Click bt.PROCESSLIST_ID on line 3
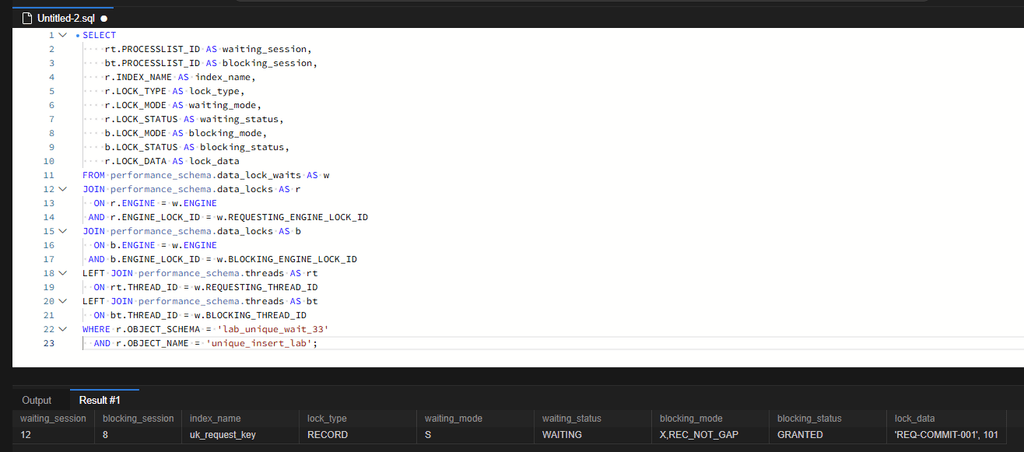Viewport: 1024px width, 452px height. pos(152,63)
